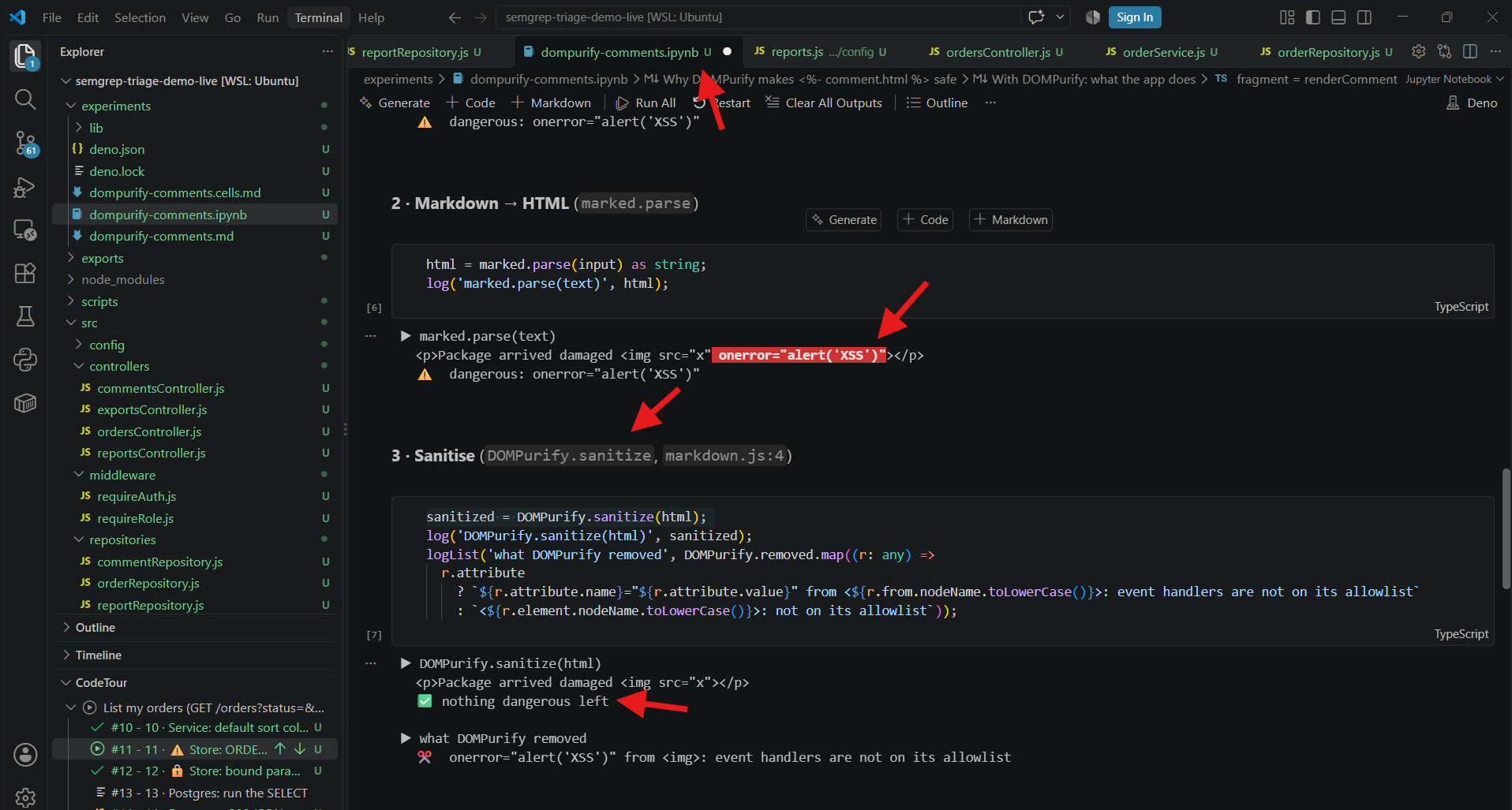1512x810 pixels.
Task: Open commentsController.js in the file tree
Action: pyautogui.click(x=161, y=388)
